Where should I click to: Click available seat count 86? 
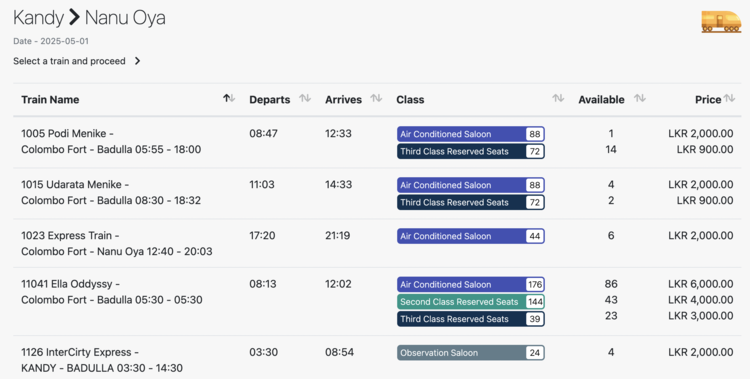pos(611,284)
